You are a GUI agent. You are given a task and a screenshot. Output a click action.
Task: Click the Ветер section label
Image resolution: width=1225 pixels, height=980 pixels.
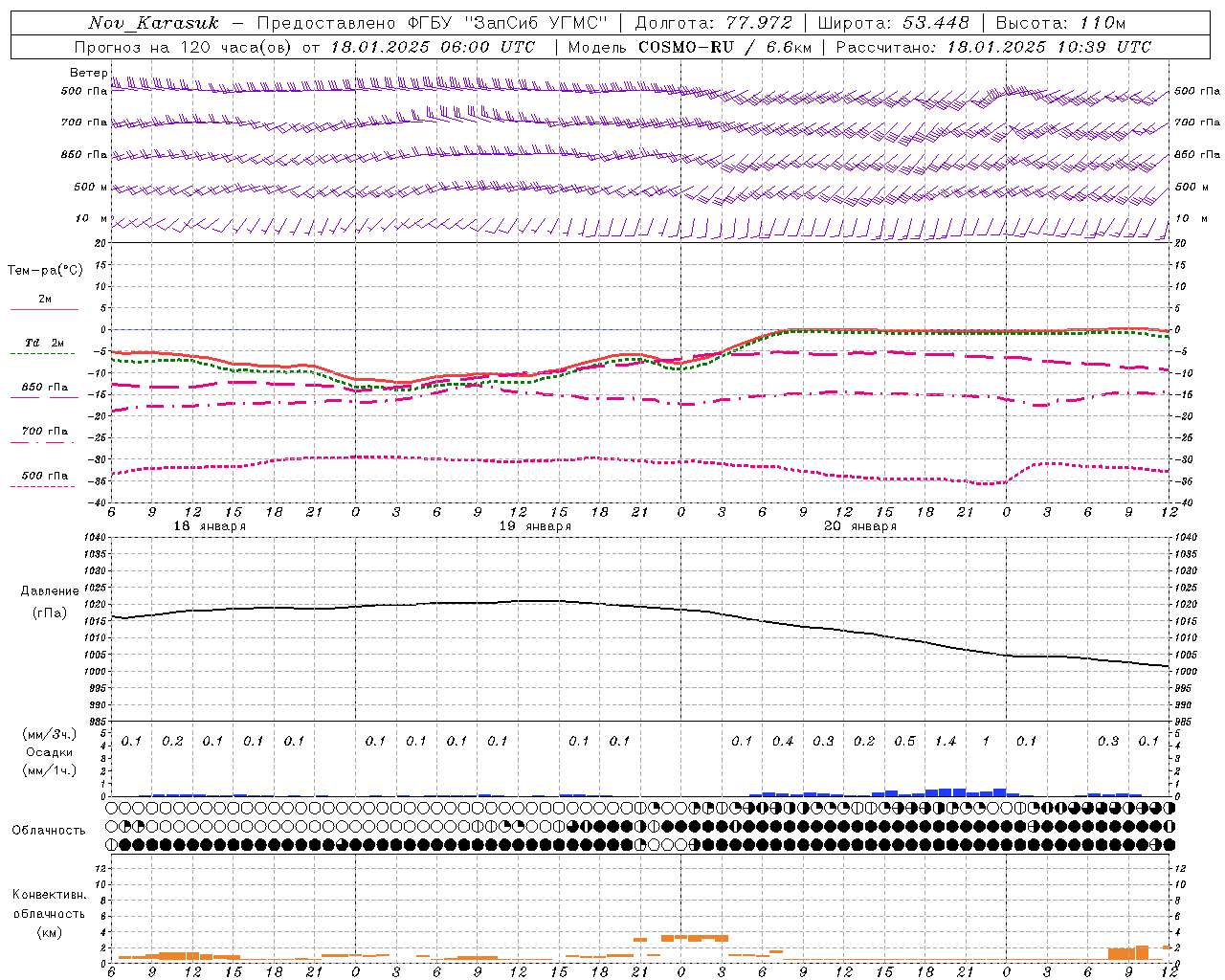[x=88, y=73]
